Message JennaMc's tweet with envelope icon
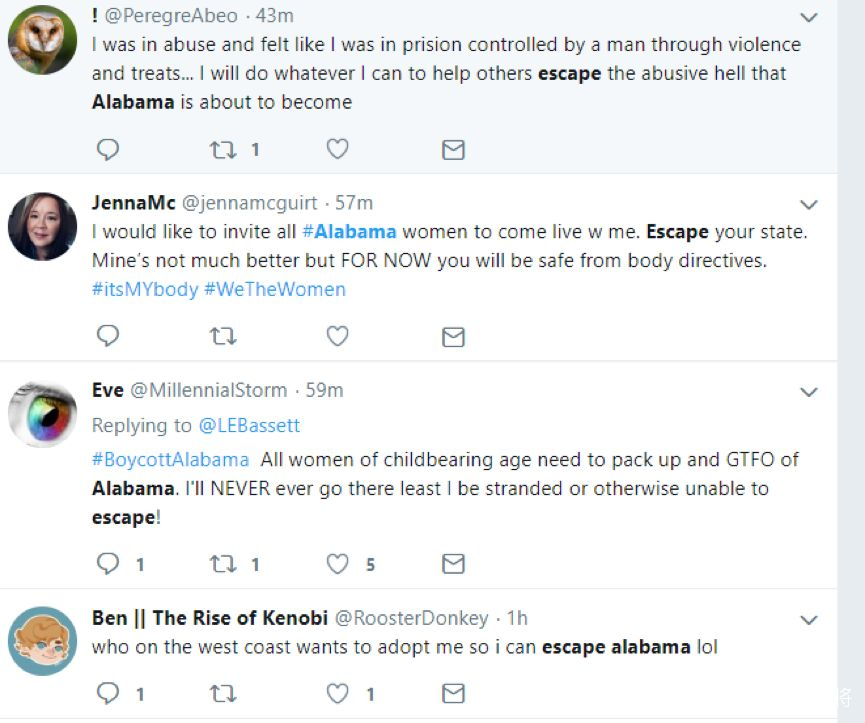Screen dimensions: 865x723 coord(453,336)
